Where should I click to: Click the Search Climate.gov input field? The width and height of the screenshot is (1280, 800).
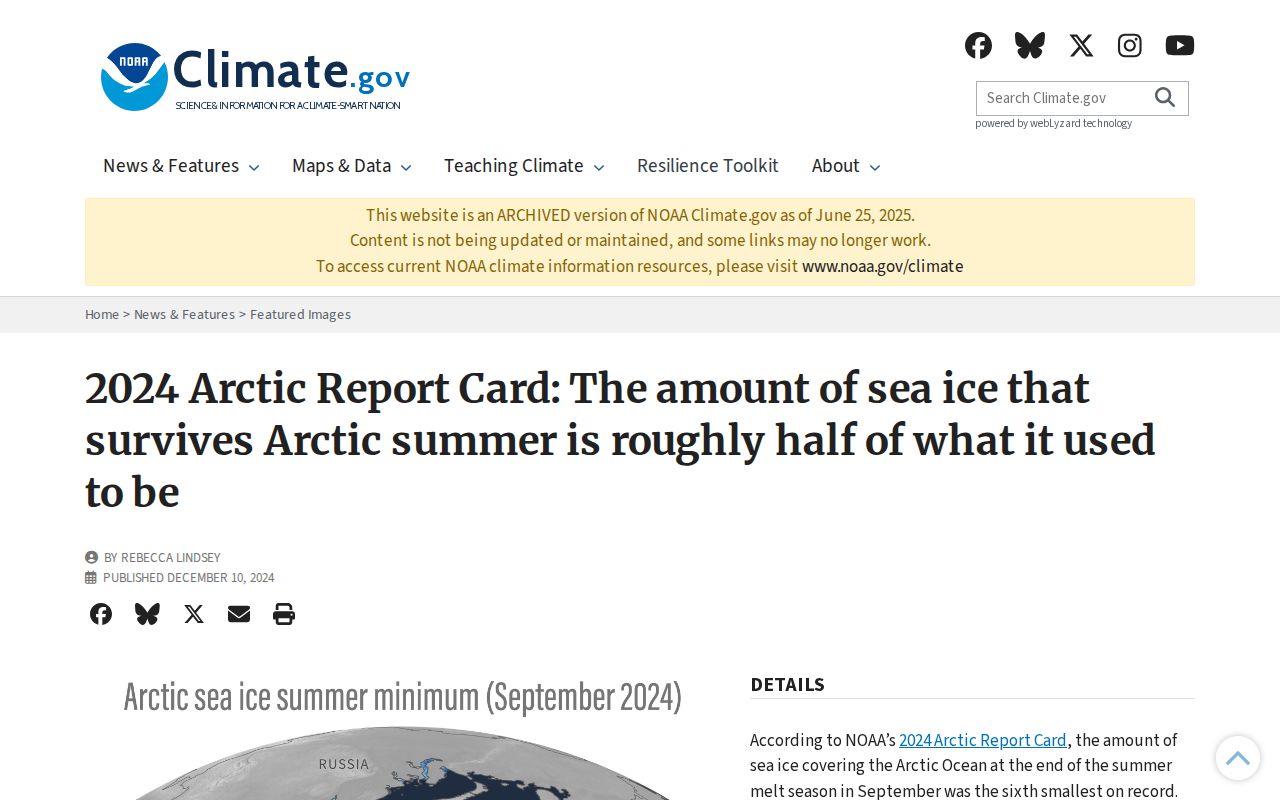1062,98
